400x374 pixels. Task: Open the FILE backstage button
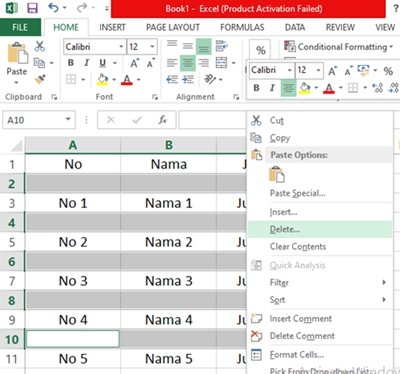(20, 27)
